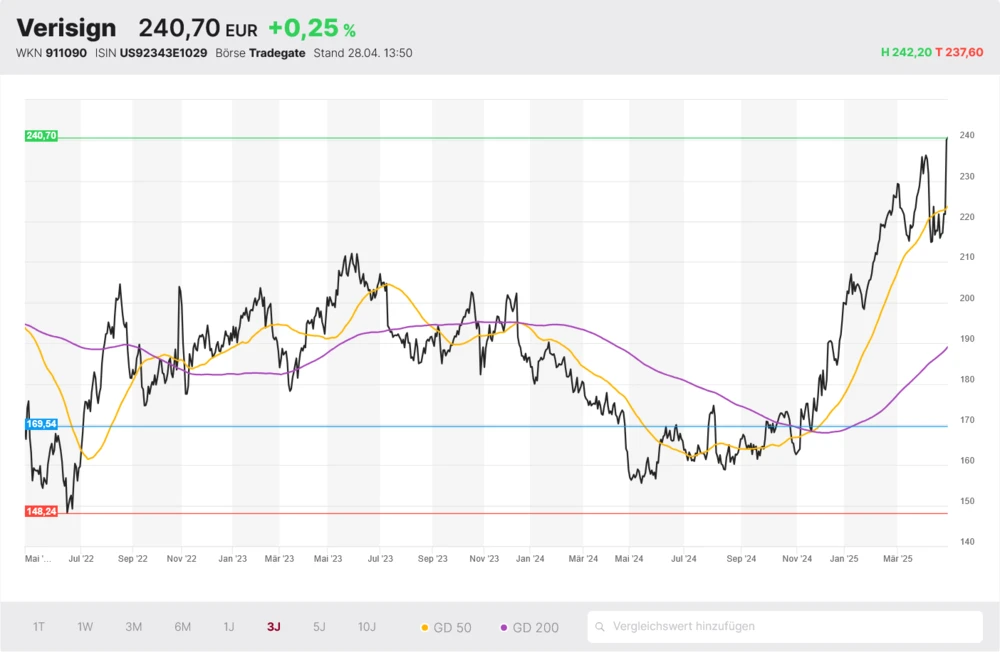
Task: Choose the 5J chart range
Action: pyautogui.click(x=319, y=627)
